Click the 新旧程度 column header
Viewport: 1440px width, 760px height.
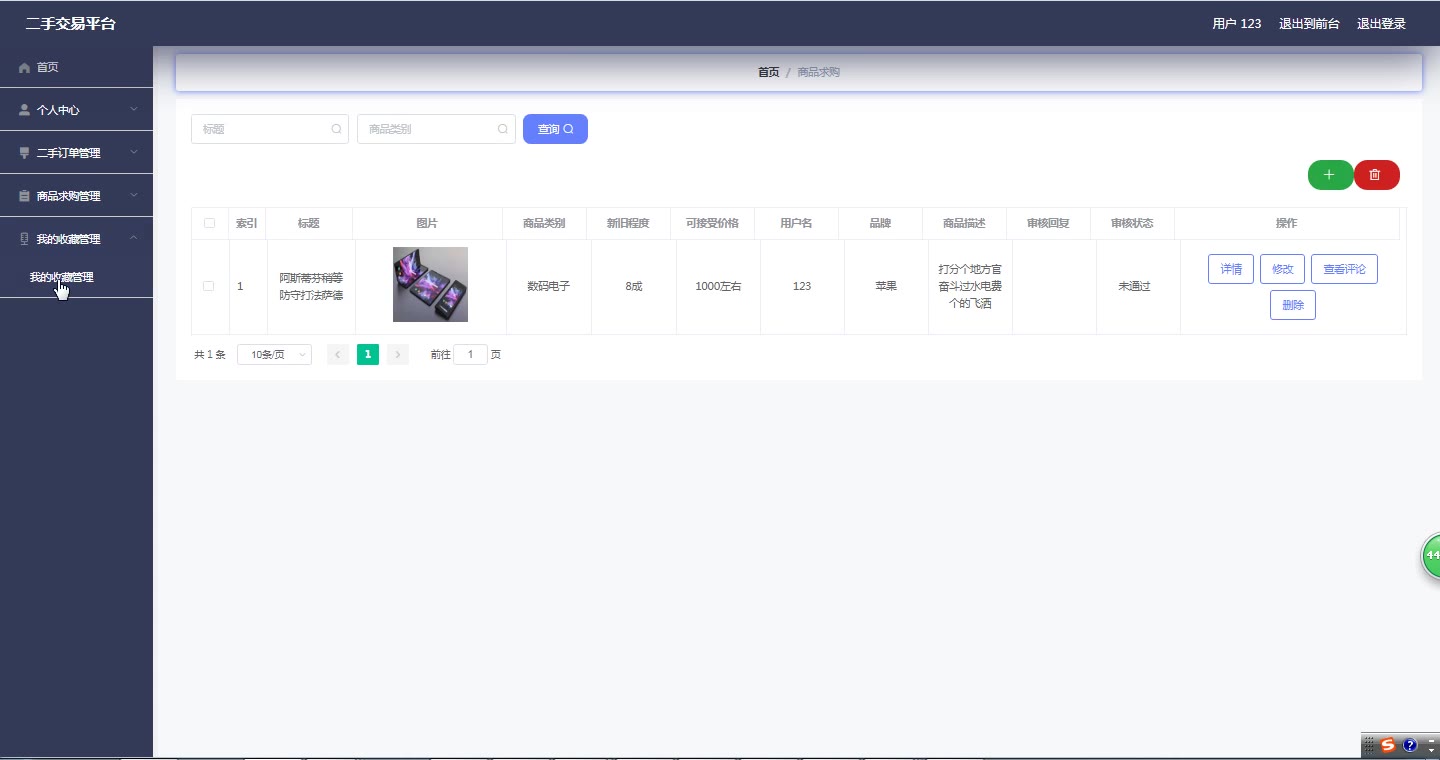coord(628,223)
